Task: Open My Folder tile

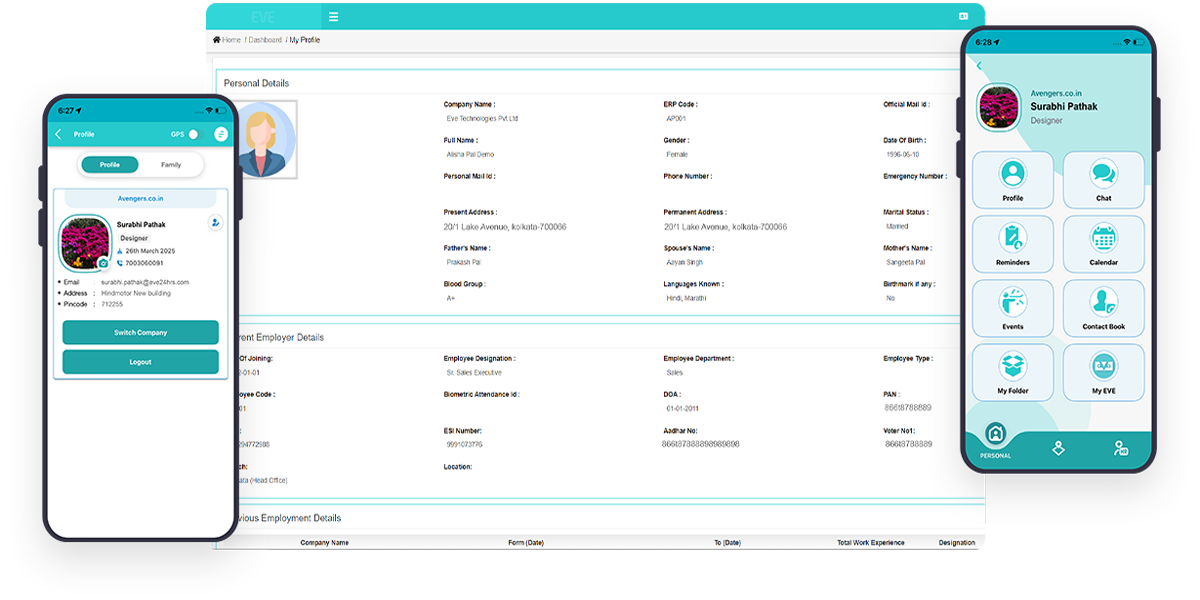Action: (x=1012, y=372)
